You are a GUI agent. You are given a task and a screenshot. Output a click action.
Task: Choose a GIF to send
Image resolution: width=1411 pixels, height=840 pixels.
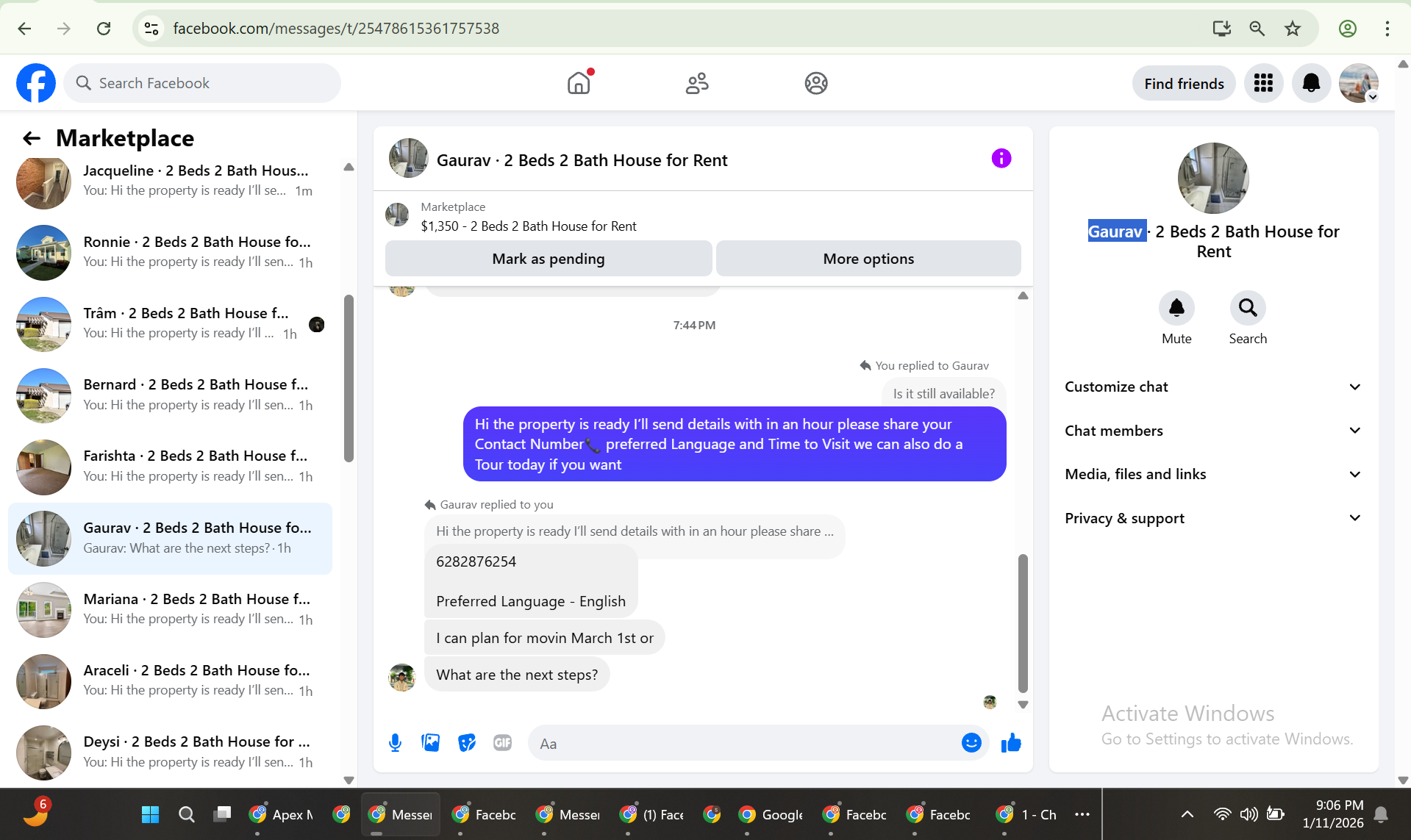(x=503, y=743)
